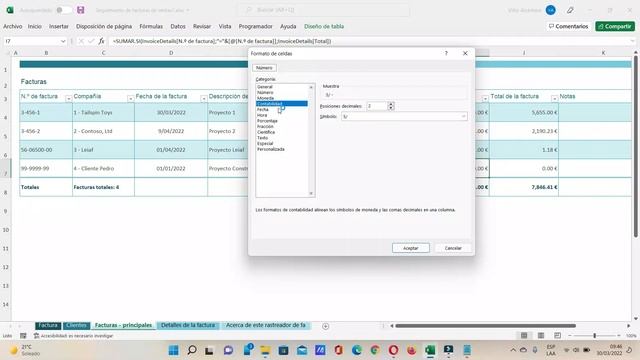The width and height of the screenshot is (640, 360).
Task: Click the cancel formula X icon
Action: [x=81, y=41]
